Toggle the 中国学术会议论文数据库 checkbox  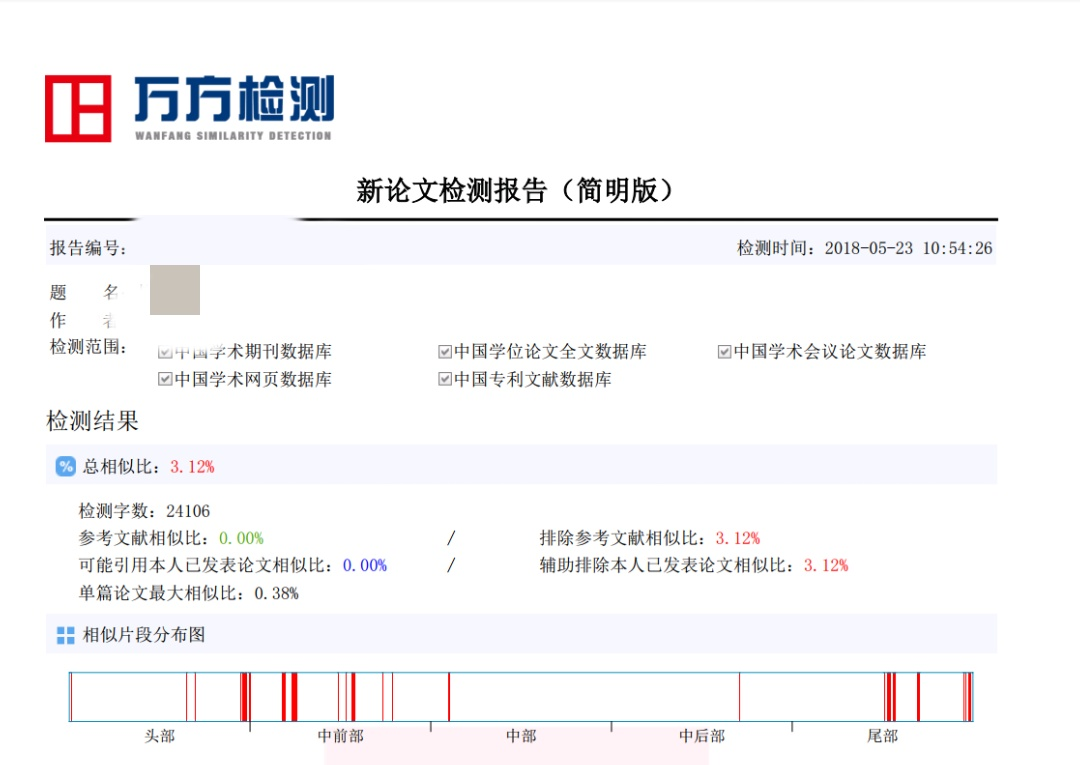(723, 351)
